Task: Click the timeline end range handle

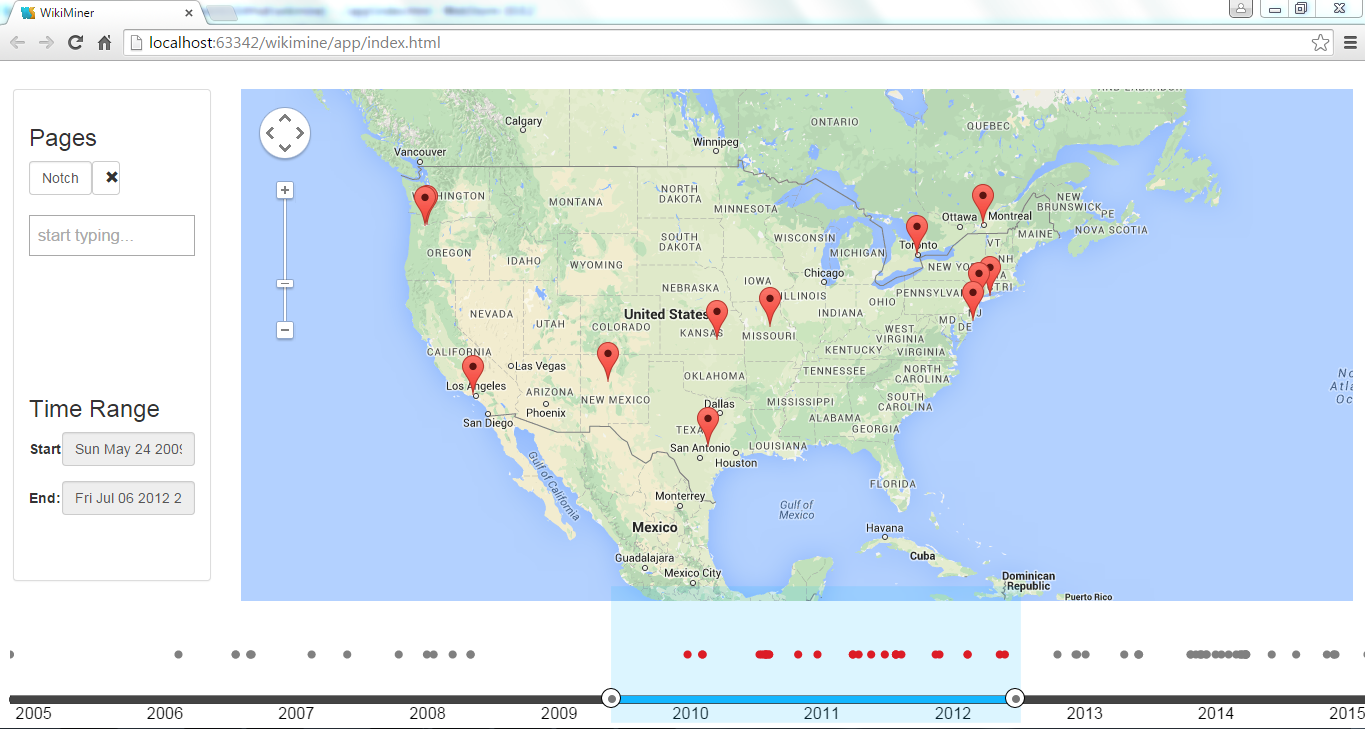Action: [1015, 698]
